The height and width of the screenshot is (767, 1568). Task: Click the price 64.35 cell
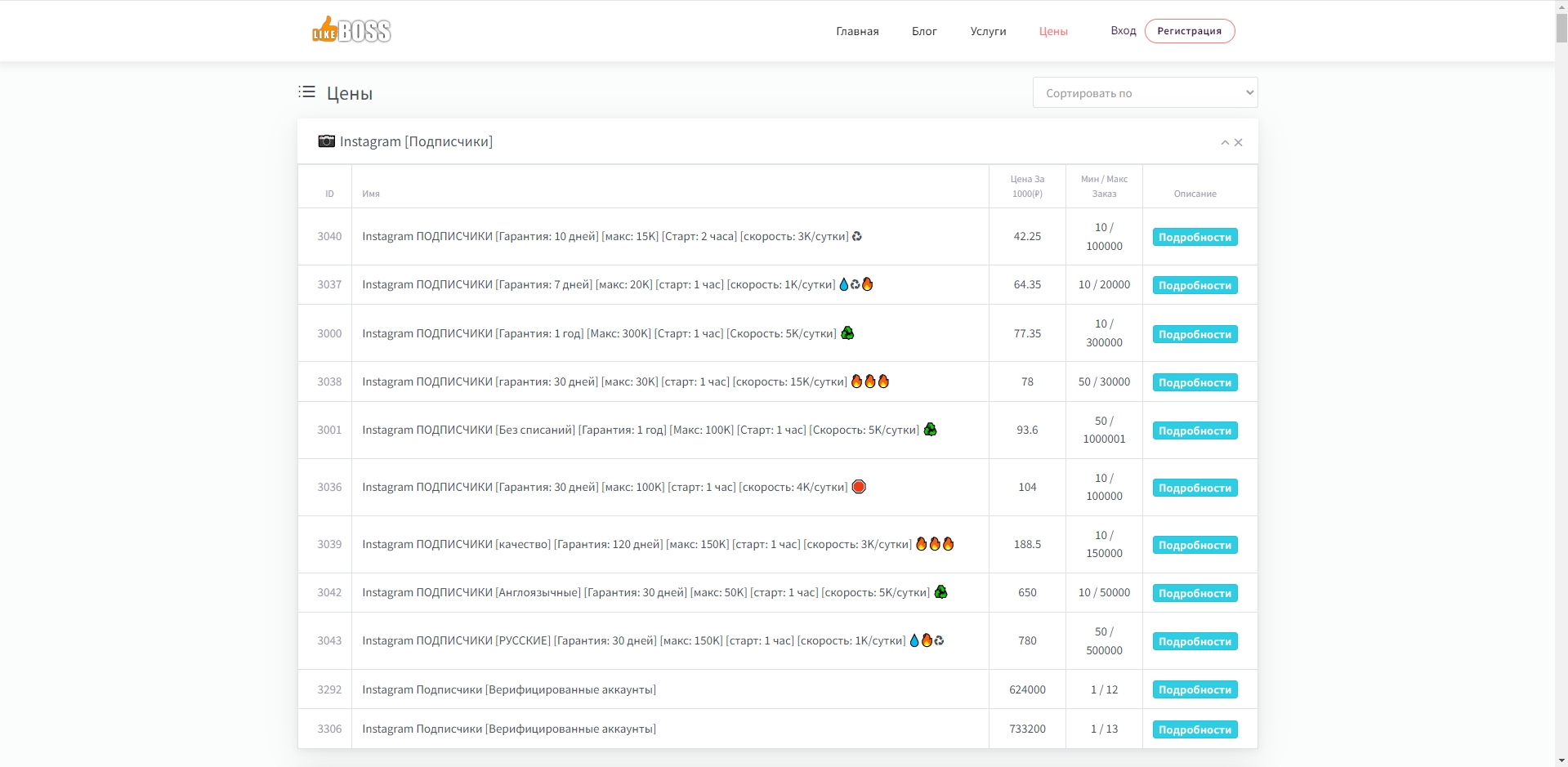point(1027,284)
